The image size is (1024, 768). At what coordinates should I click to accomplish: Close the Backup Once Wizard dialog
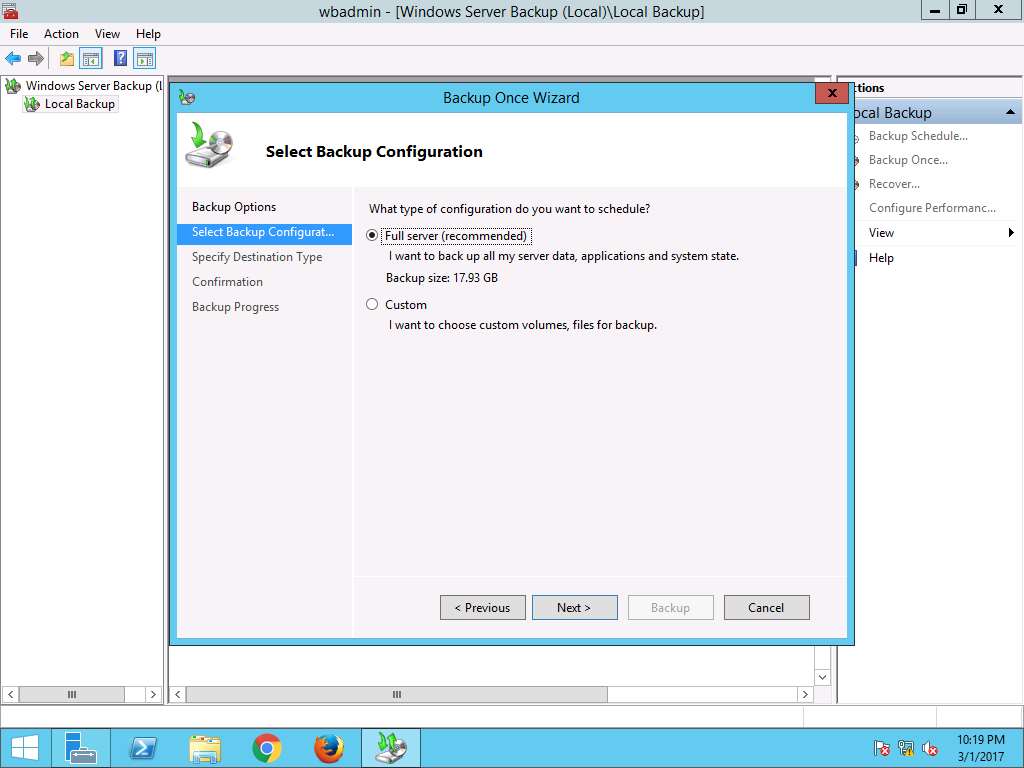tap(832, 93)
